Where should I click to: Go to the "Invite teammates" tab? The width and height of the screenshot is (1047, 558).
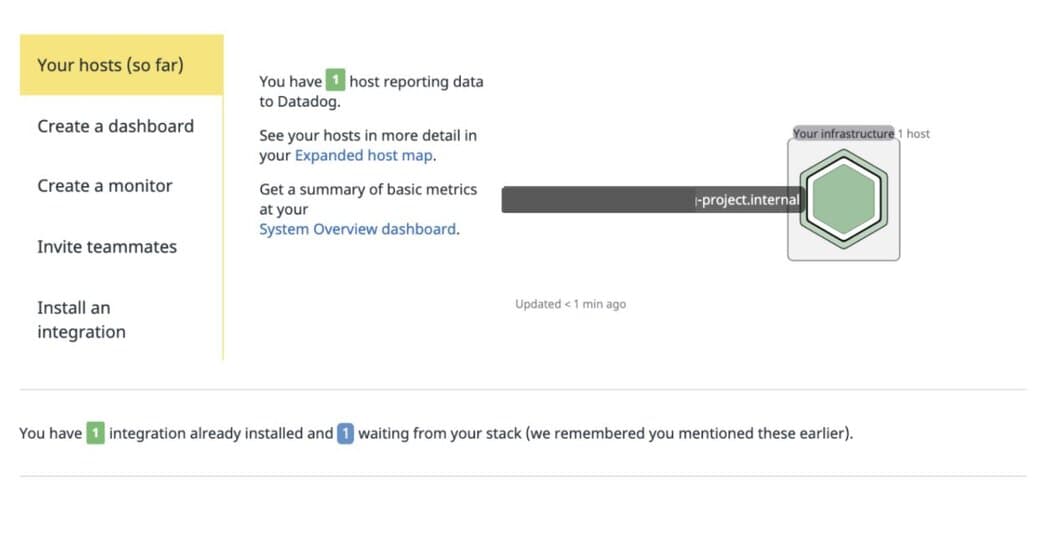click(x=107, y=247)
